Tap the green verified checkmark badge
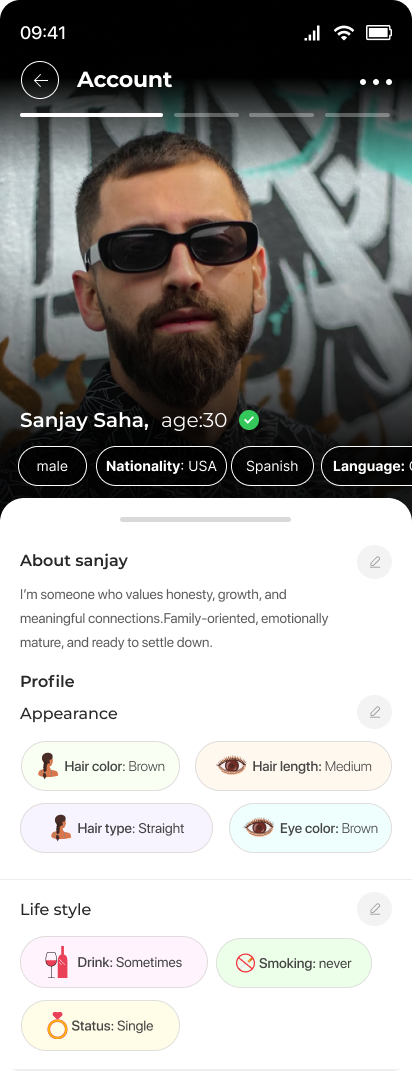The width and height of the screenshot is (412, 1071). (249, 420)
